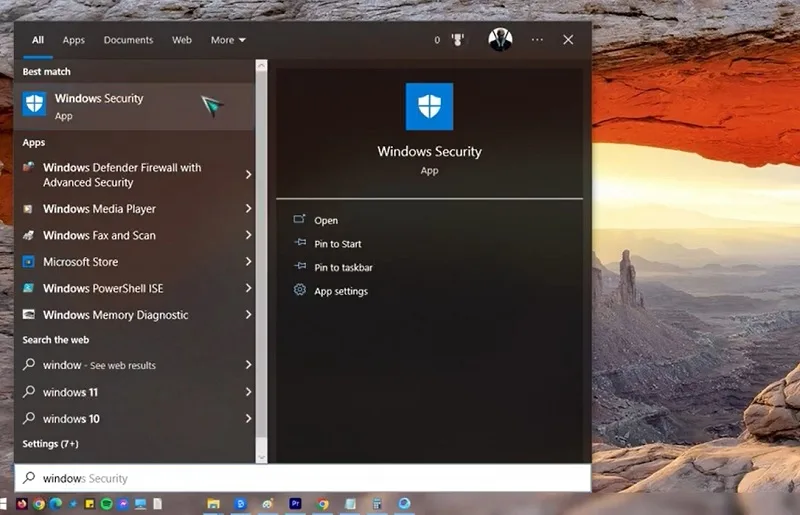
Task: Open Windows Security best match result
Action: point(135,106)
